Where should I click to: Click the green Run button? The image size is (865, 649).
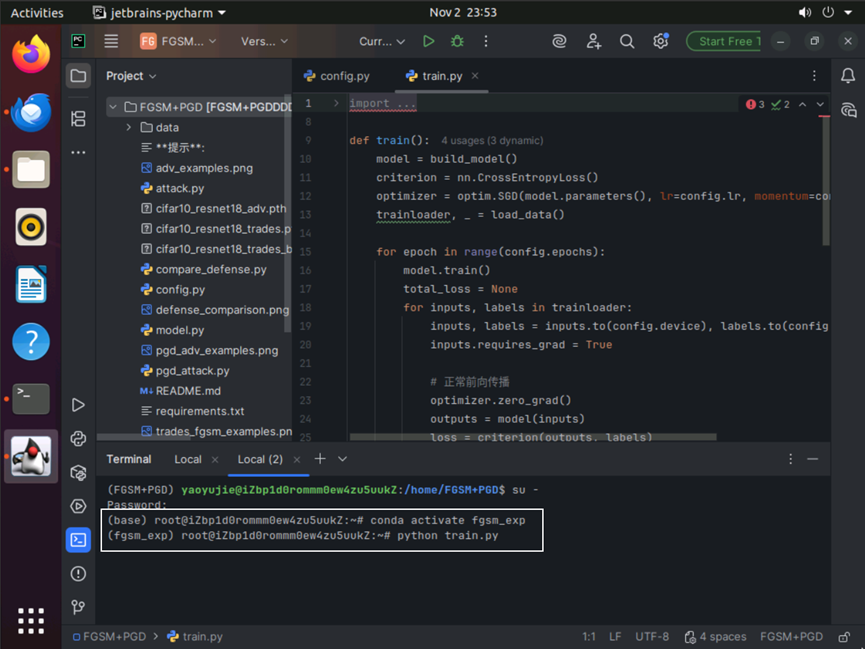click(428, 41)
